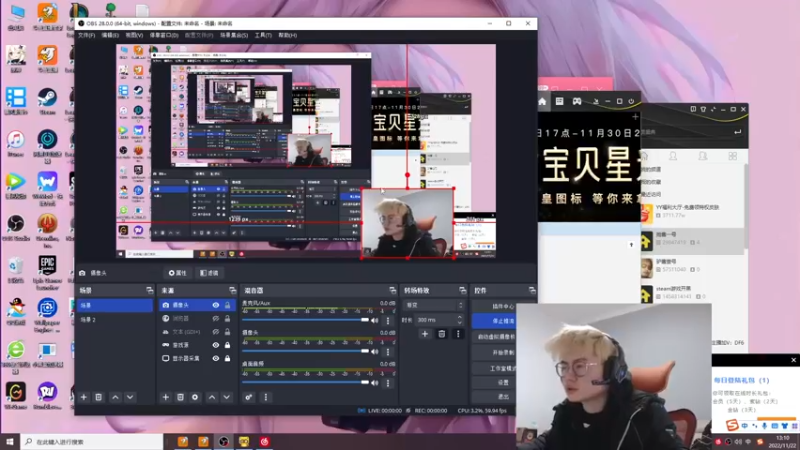800x450 pixels.
Task: Open Steam desktop shortcut
Action: coord(47,101)
